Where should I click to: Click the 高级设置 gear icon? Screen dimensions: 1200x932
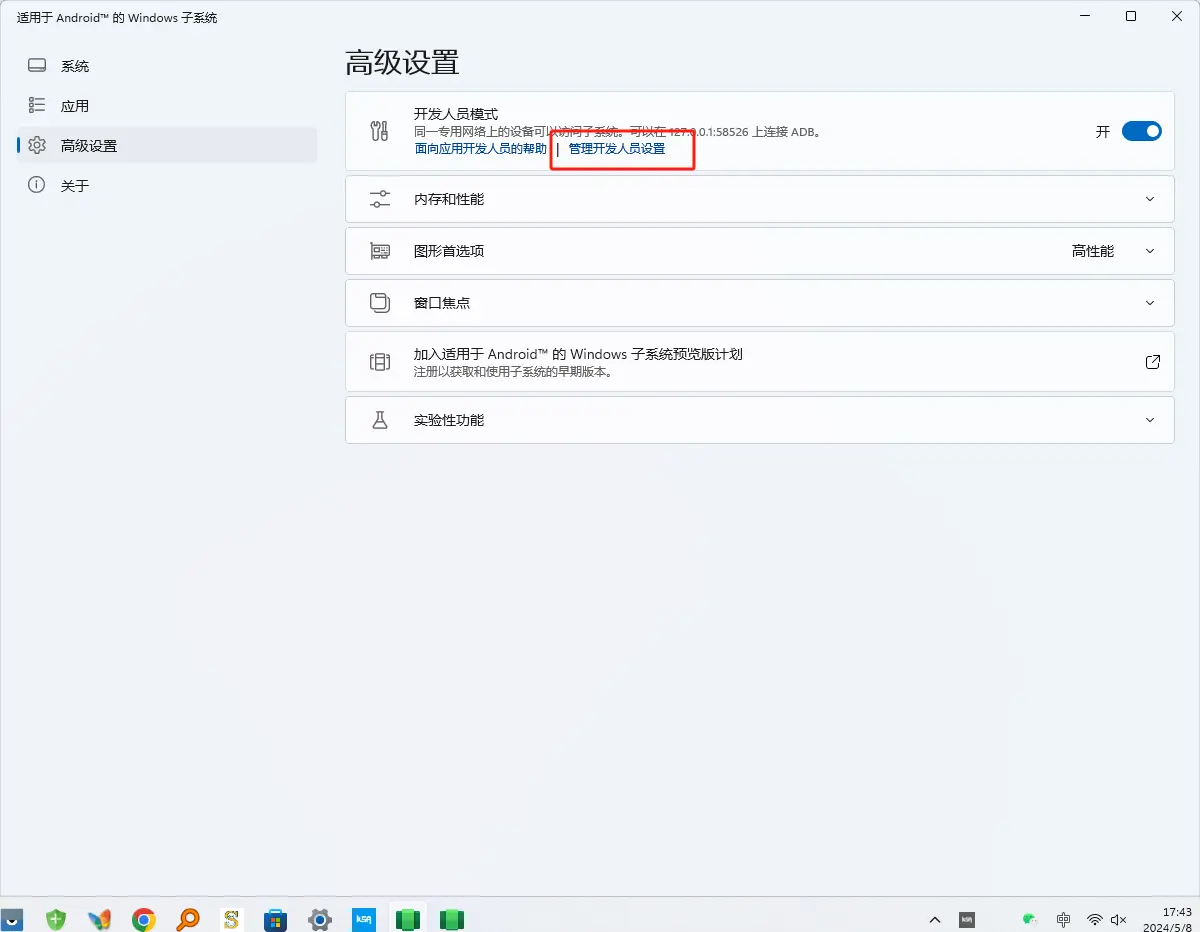pos(37,146)
